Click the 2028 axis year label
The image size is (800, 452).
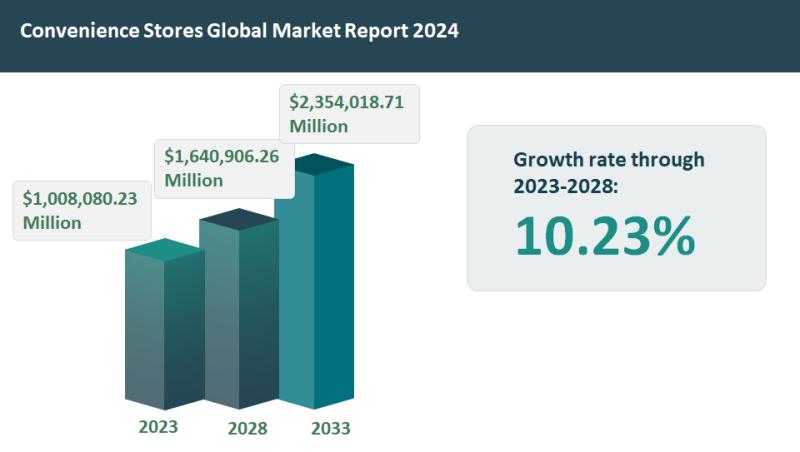(x=247, y=429)
